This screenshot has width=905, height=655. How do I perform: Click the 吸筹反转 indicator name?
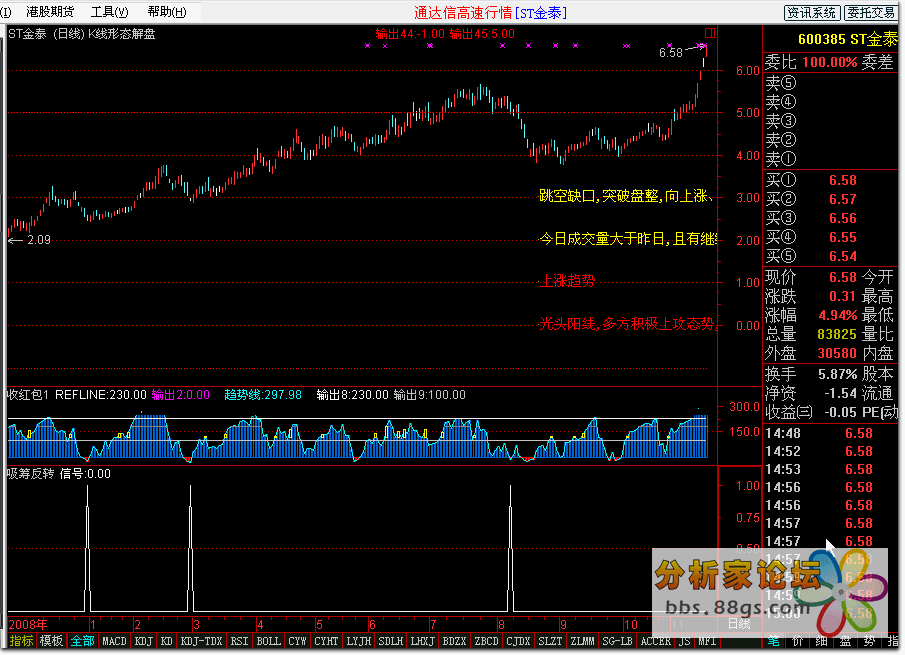pyautogui.click(x=31, y=474)
